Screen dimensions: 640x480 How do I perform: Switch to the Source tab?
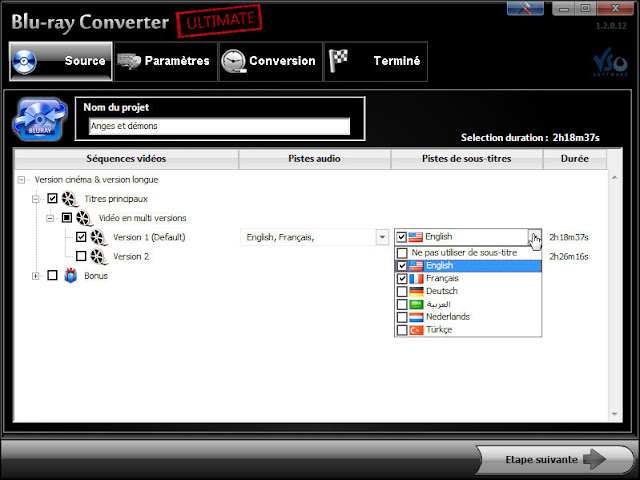tap(60, 62)
